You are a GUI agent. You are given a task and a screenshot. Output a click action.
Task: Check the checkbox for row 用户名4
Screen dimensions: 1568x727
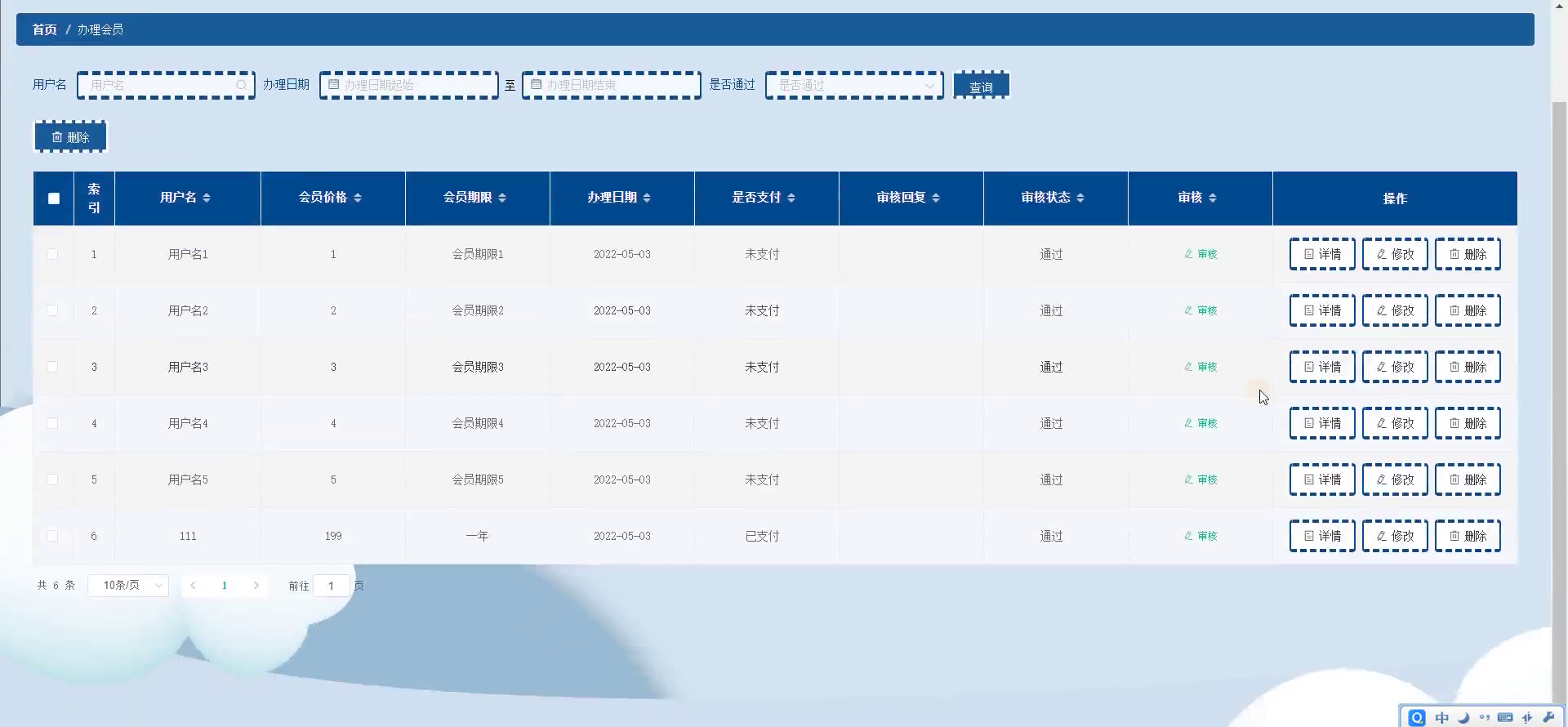52,423
